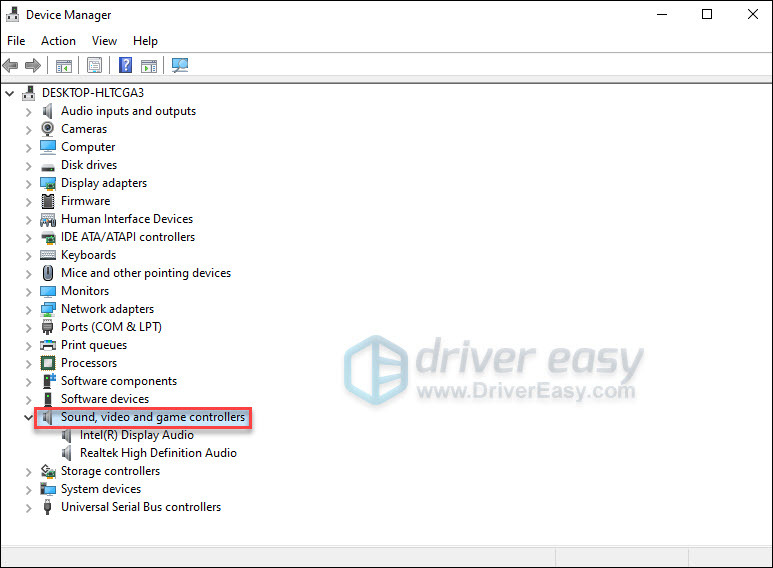Click Scan for hardware changes icon
The height and width of the screenshot is (568, 773).
pos(180,65)
